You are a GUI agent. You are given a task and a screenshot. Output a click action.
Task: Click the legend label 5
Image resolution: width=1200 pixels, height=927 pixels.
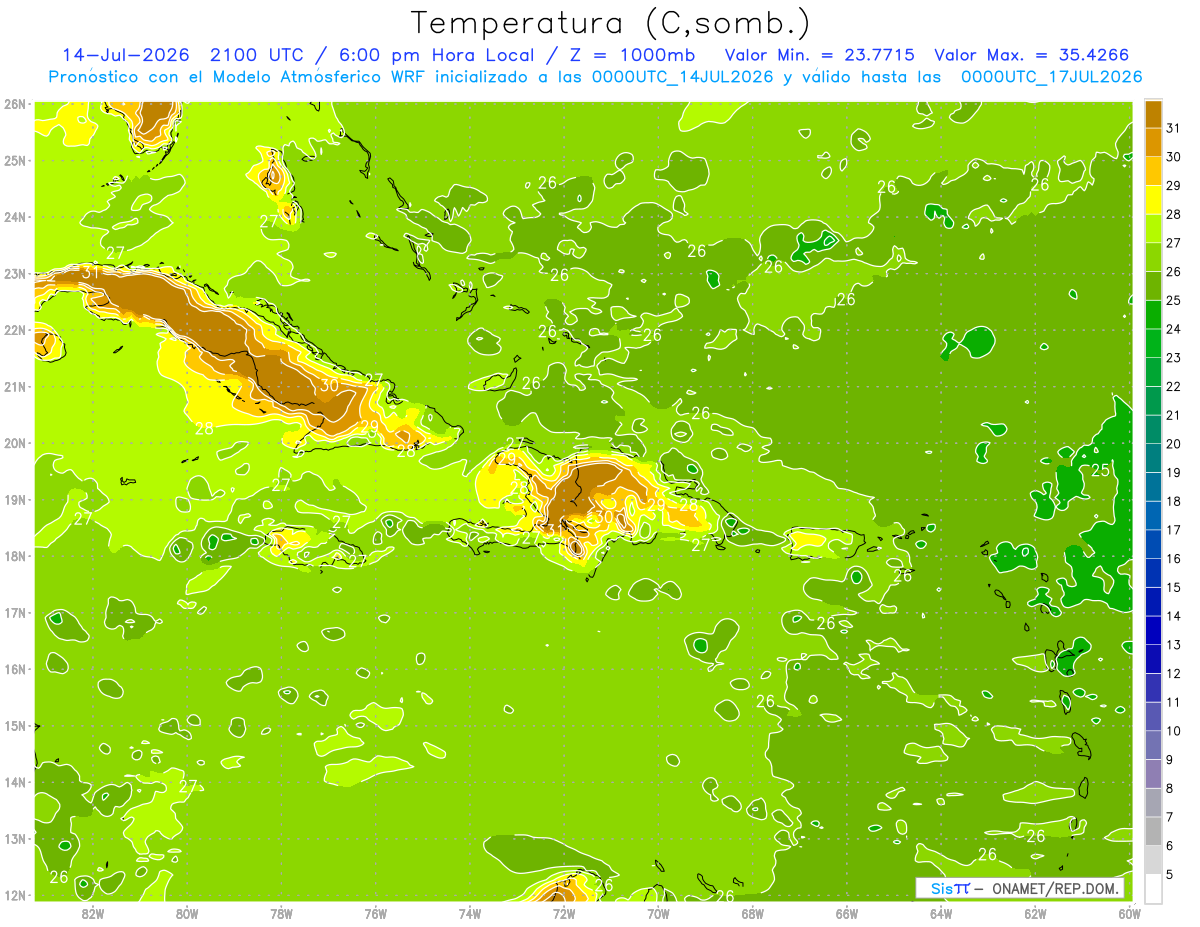(x=1169, y=875)
